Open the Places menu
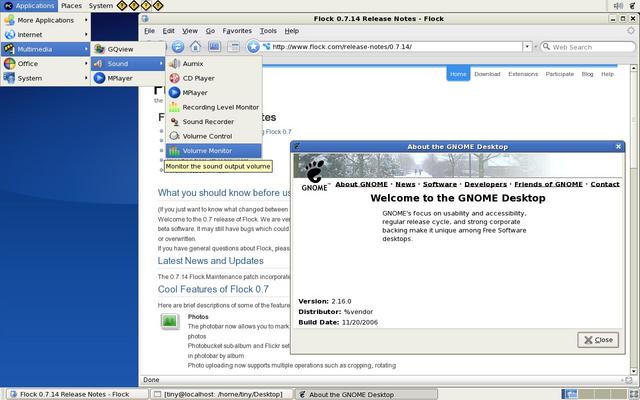640x400 pixels. [x=71, y=6]
